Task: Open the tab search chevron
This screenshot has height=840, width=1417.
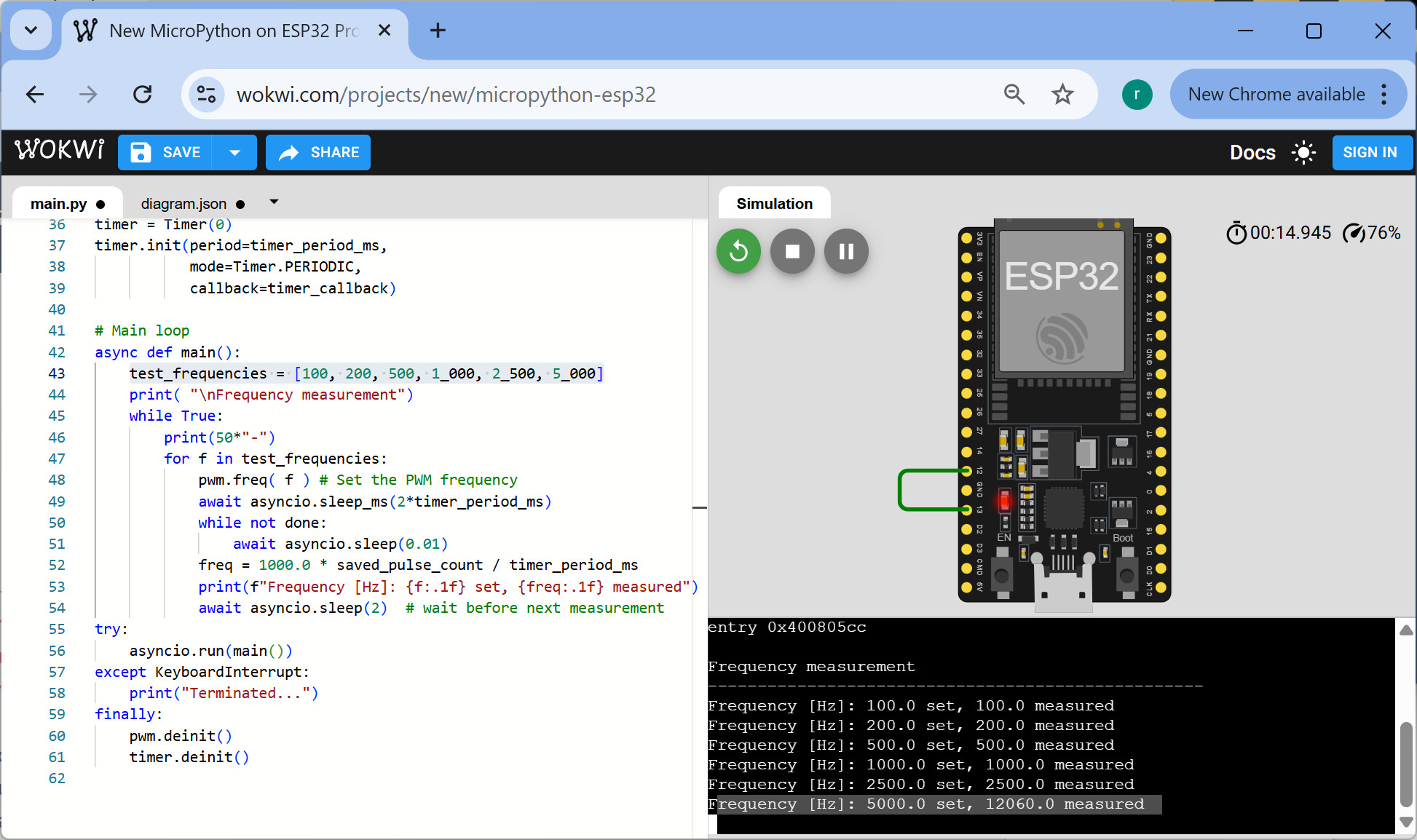Action: (31, 31)
